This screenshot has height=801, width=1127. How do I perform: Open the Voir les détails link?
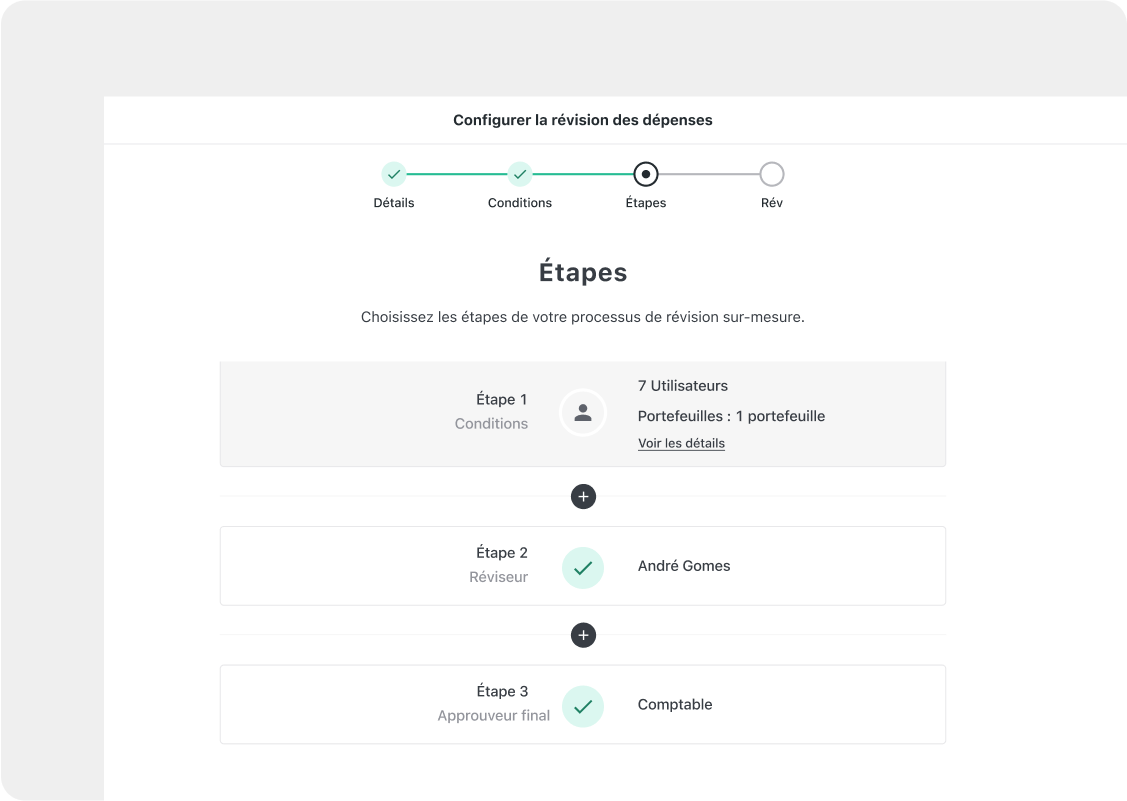point(681,444)
